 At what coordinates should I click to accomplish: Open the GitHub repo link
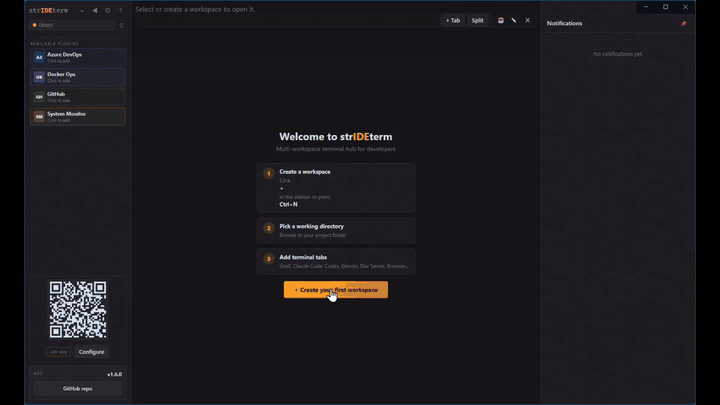point(78,388)
